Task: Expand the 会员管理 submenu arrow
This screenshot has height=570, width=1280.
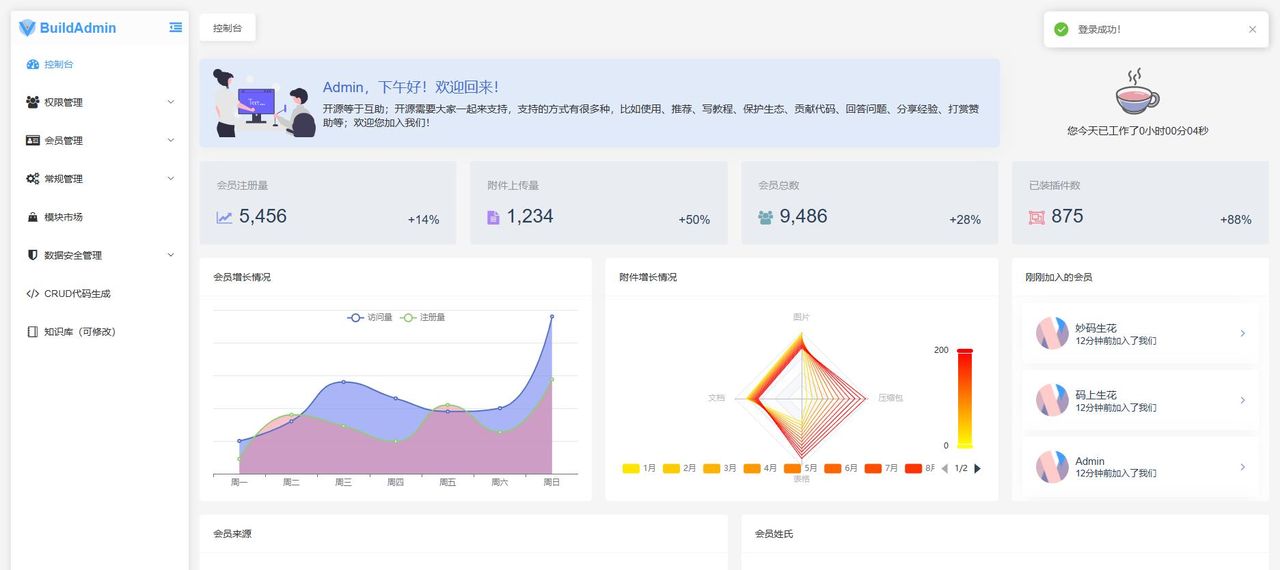Action: point(171,140)
